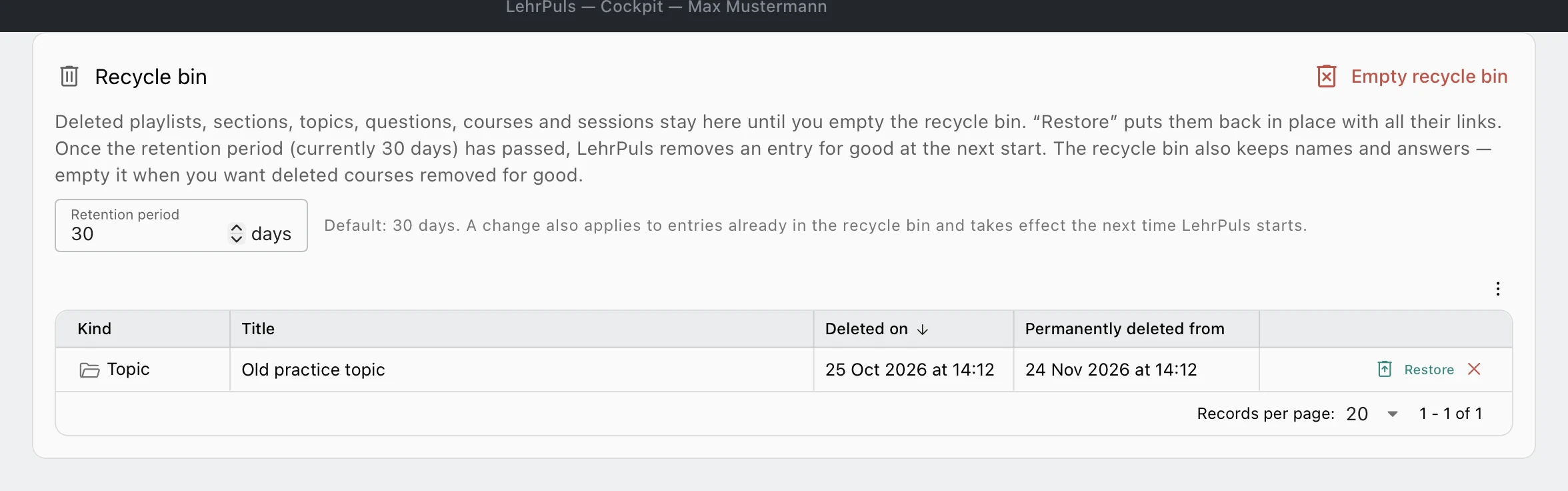The height and width of the screenshot is (491, 1568).
Task: Click the Deleted on sort arrow
Action: tap(923, 330)
